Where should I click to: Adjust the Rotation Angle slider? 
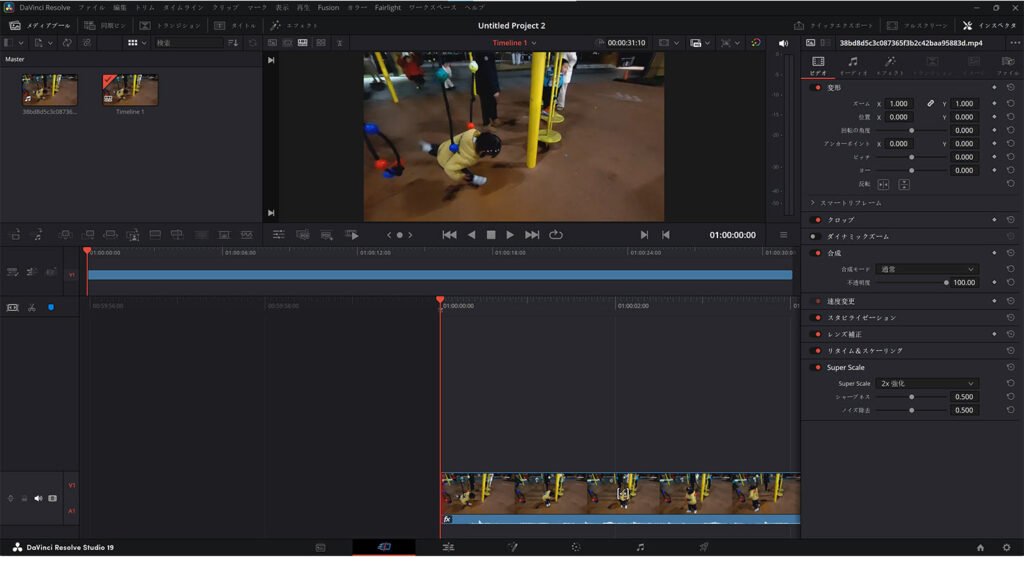tap(912, 131)
